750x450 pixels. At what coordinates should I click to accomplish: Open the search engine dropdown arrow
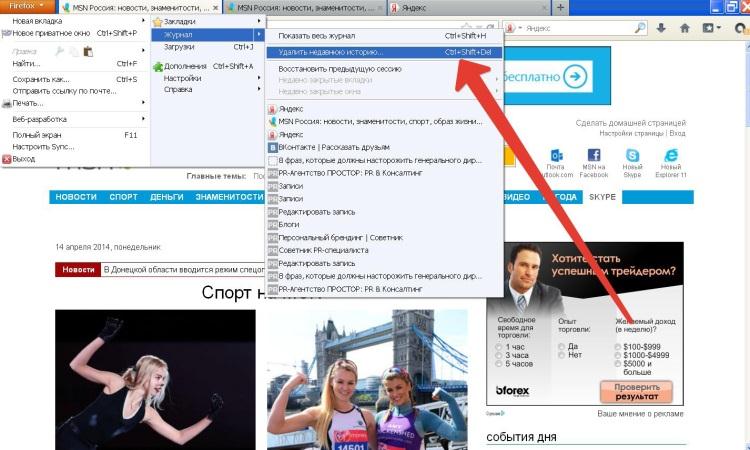coord(520,28)
